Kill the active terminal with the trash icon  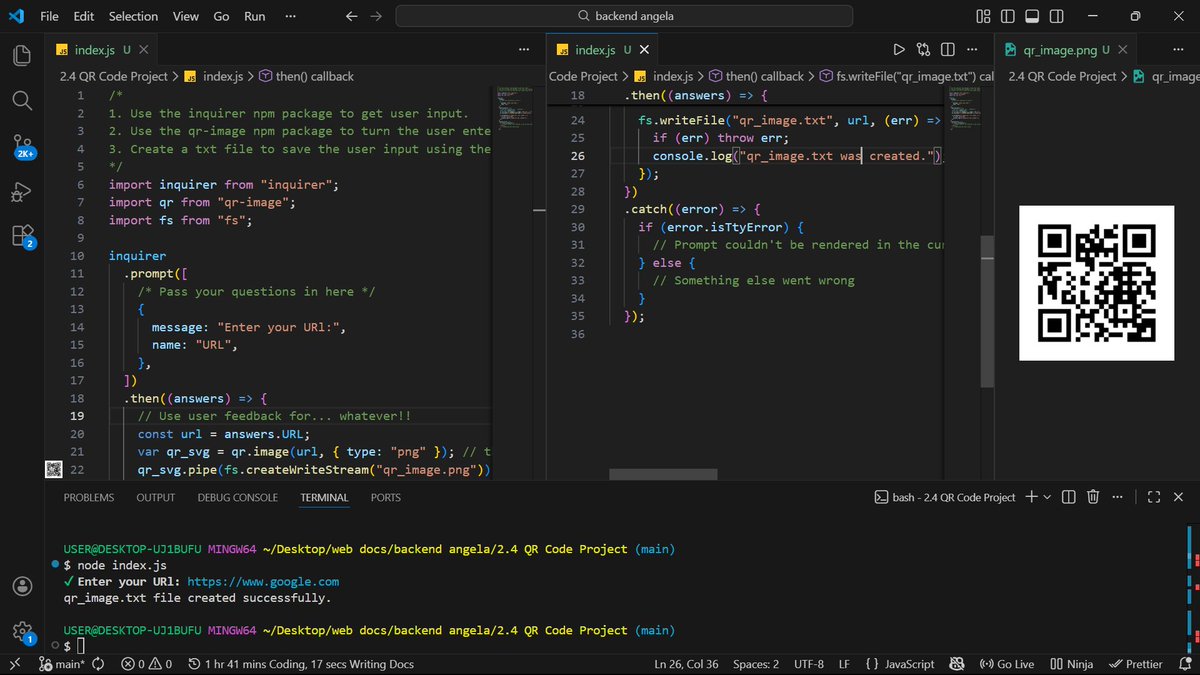click(x=1093, y=497)
